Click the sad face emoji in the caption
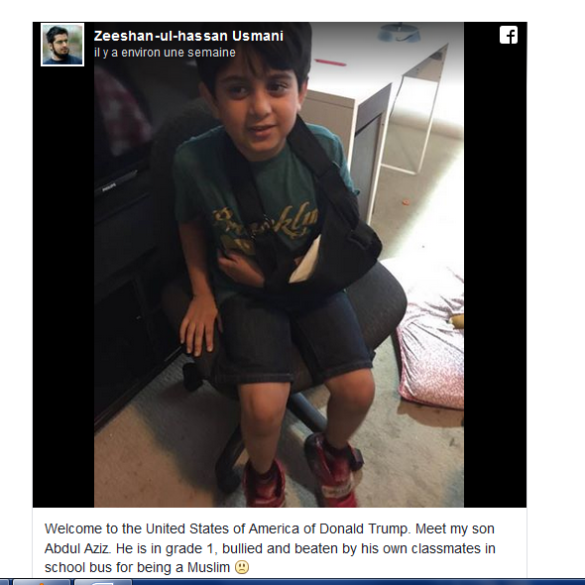The width and height of the screenshot is (585, 585). click(242, 567)
